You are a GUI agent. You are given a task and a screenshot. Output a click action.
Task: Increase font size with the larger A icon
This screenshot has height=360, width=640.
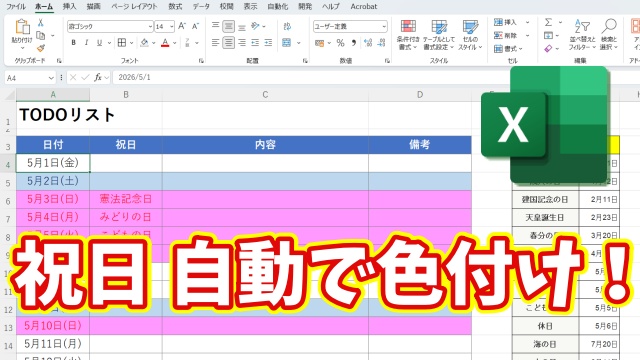click(182, 26)
